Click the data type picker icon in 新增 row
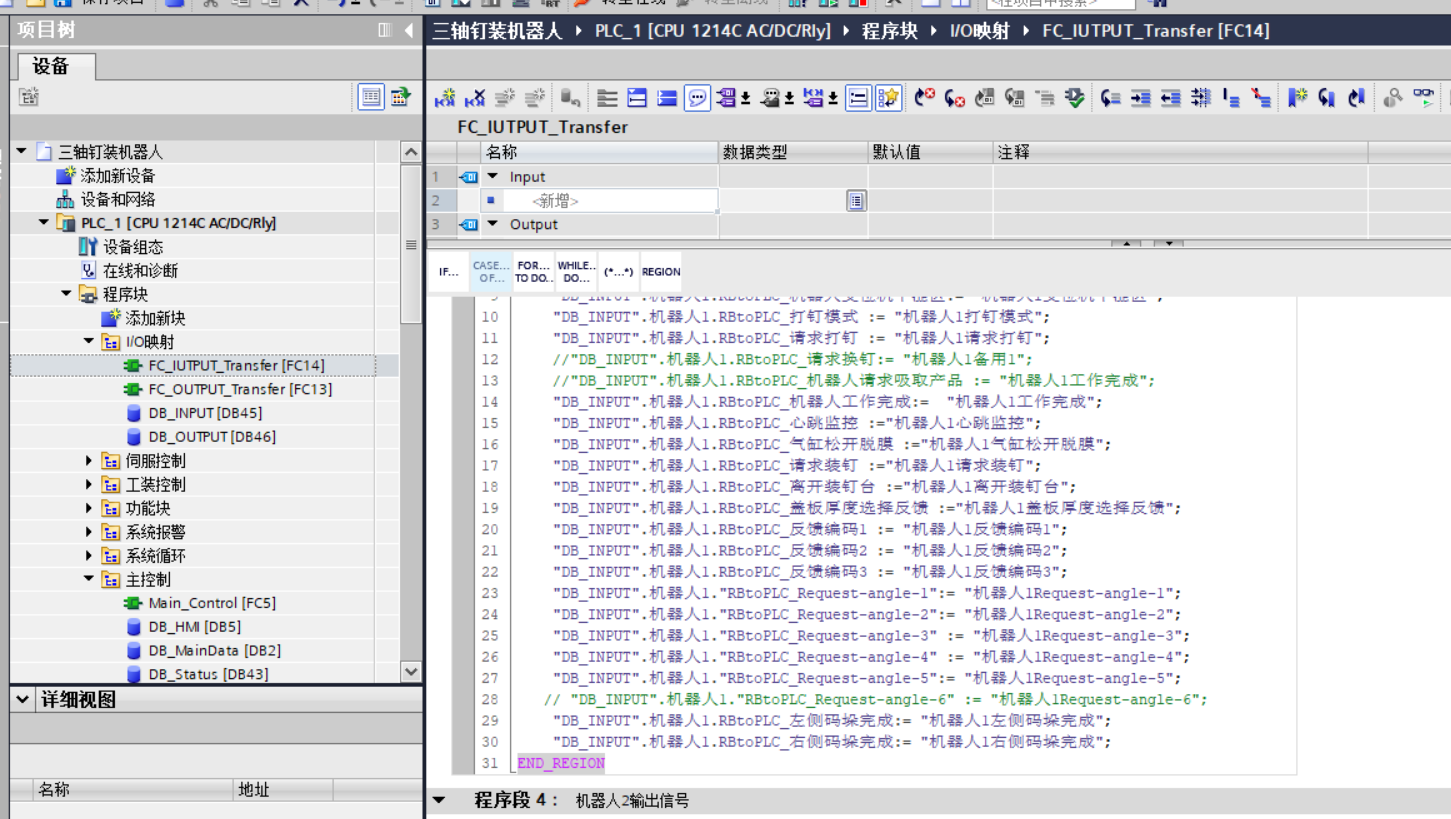Image resolution: width=1451 pixels, height=819 pixels. click(x=856, y=201)
